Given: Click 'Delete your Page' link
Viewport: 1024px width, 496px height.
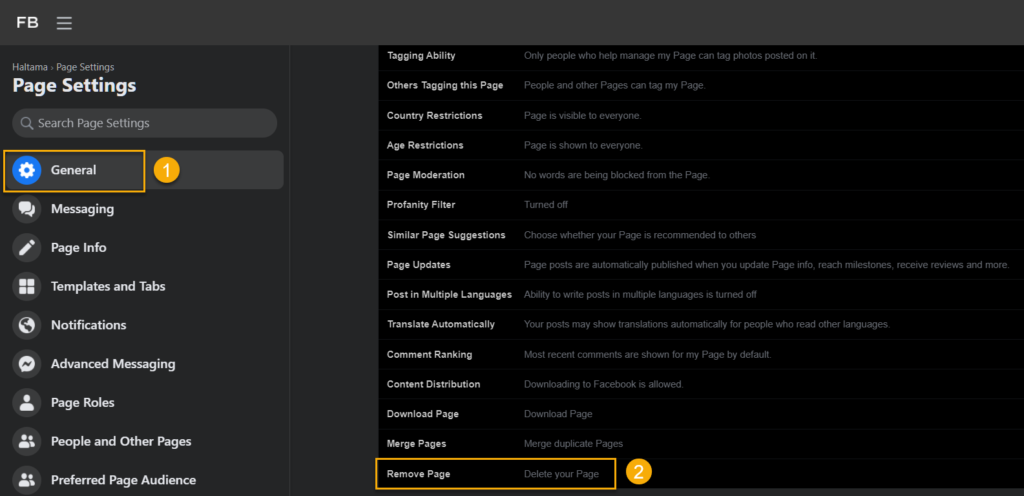Looking at the screenshot, I should (x=562, y=474).
